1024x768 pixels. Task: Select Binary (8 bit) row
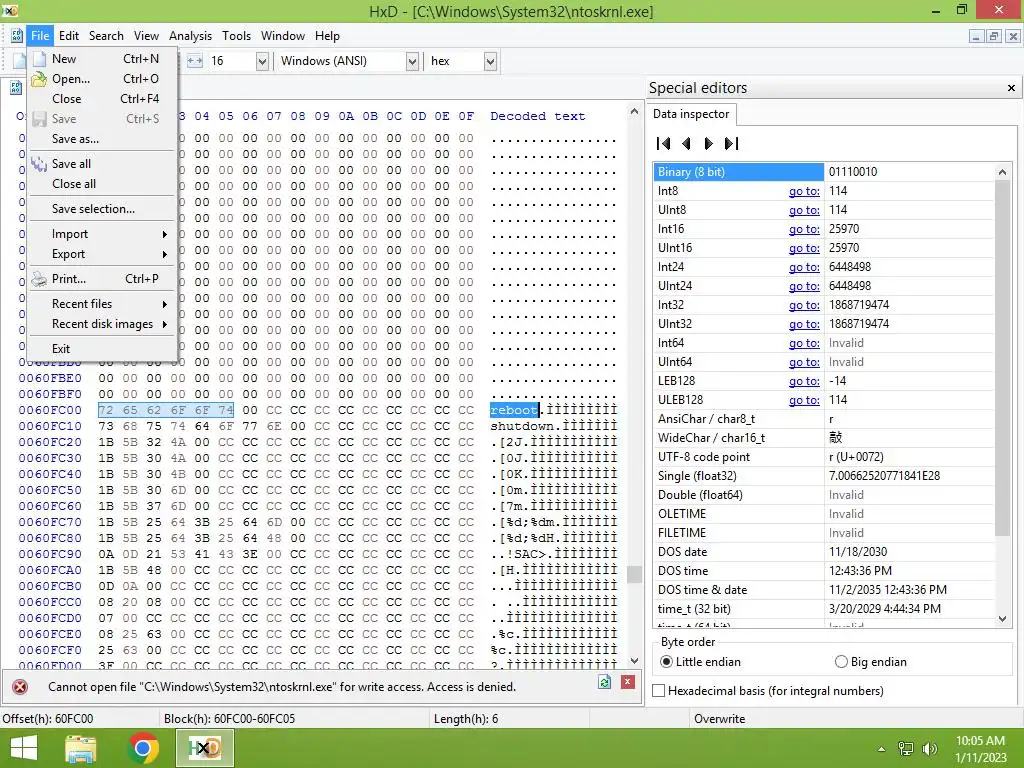point(824,172)
